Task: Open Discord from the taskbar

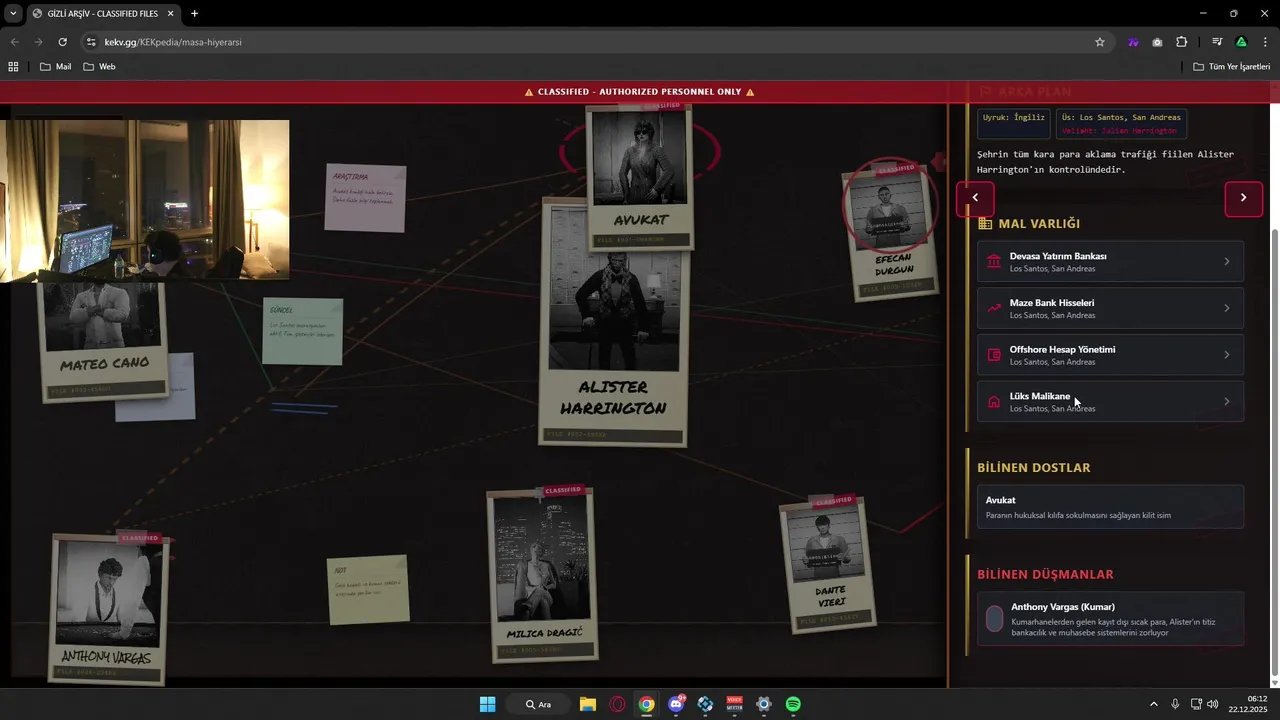Action: coord(676,704)
